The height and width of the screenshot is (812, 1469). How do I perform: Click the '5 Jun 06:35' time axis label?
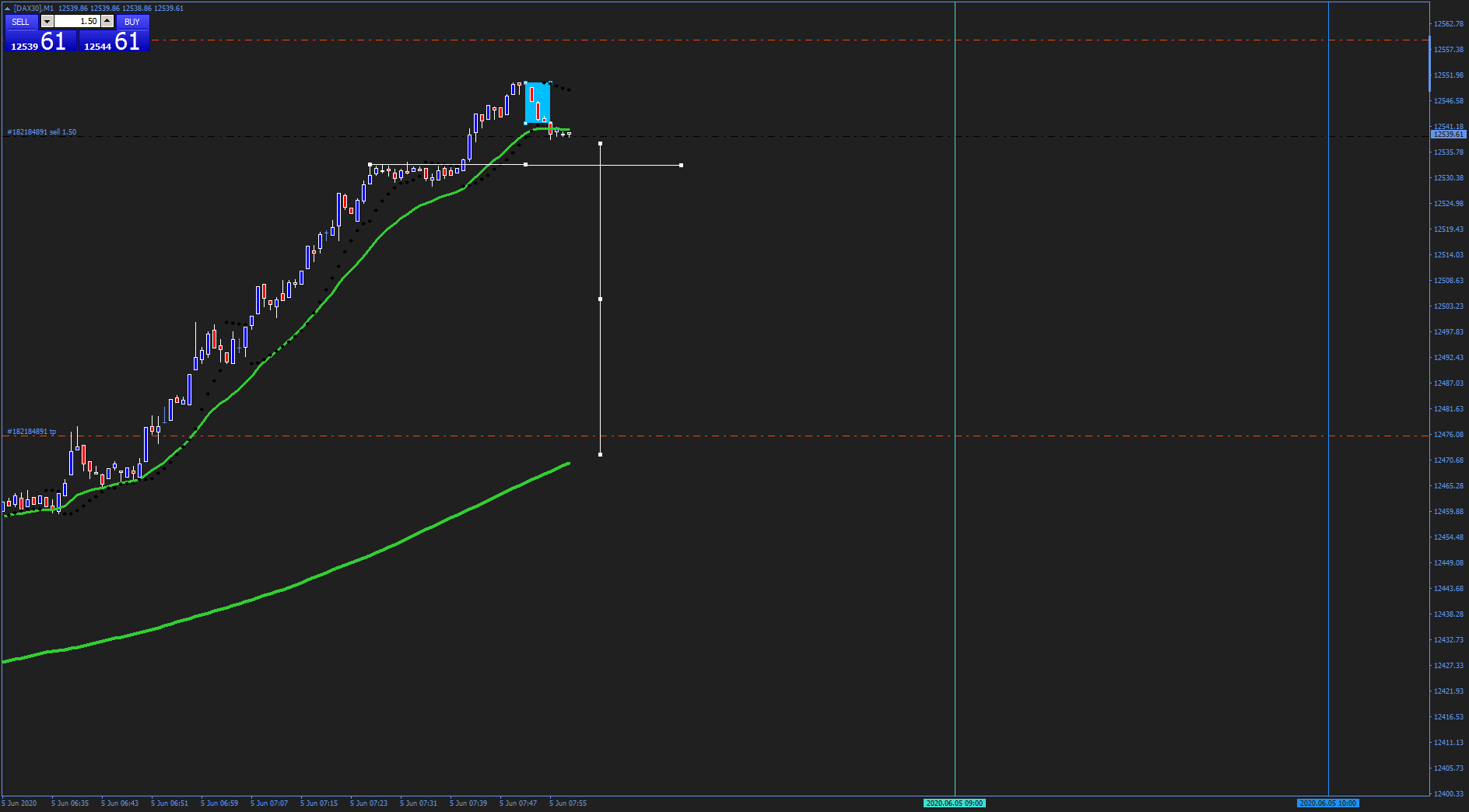pos(70,803)
